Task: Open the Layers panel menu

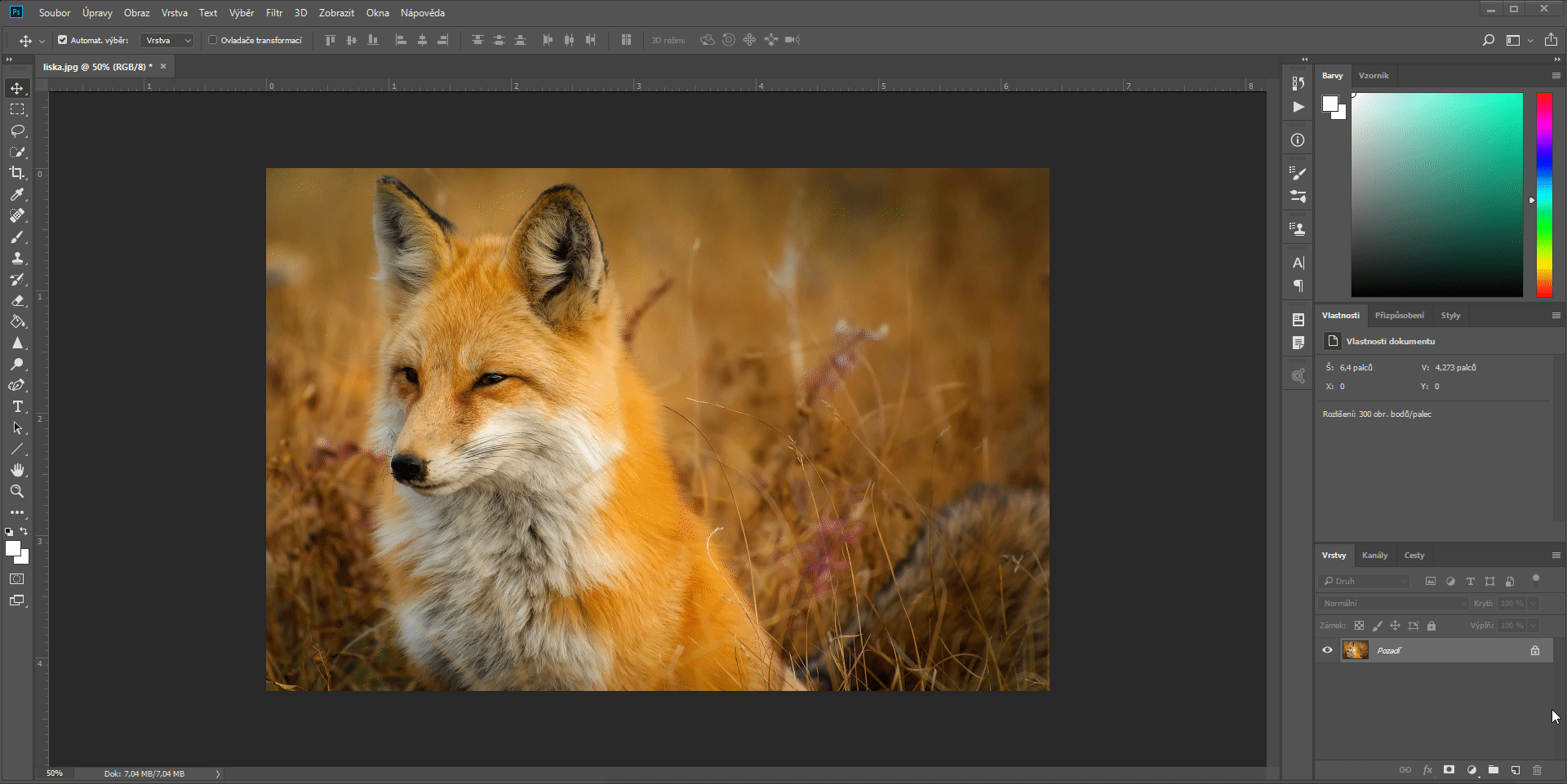Action: coord(1556,556)
